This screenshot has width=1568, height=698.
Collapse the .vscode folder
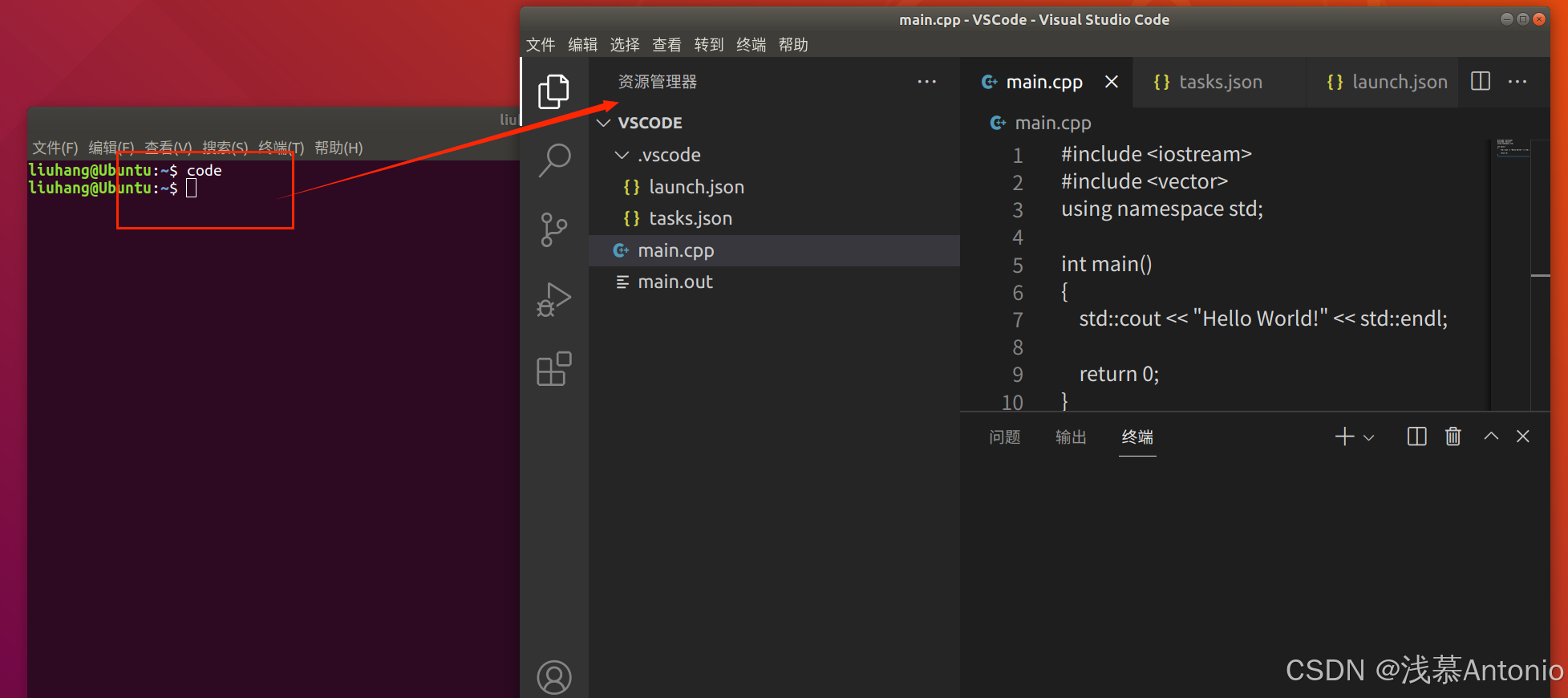click(774, 155)
